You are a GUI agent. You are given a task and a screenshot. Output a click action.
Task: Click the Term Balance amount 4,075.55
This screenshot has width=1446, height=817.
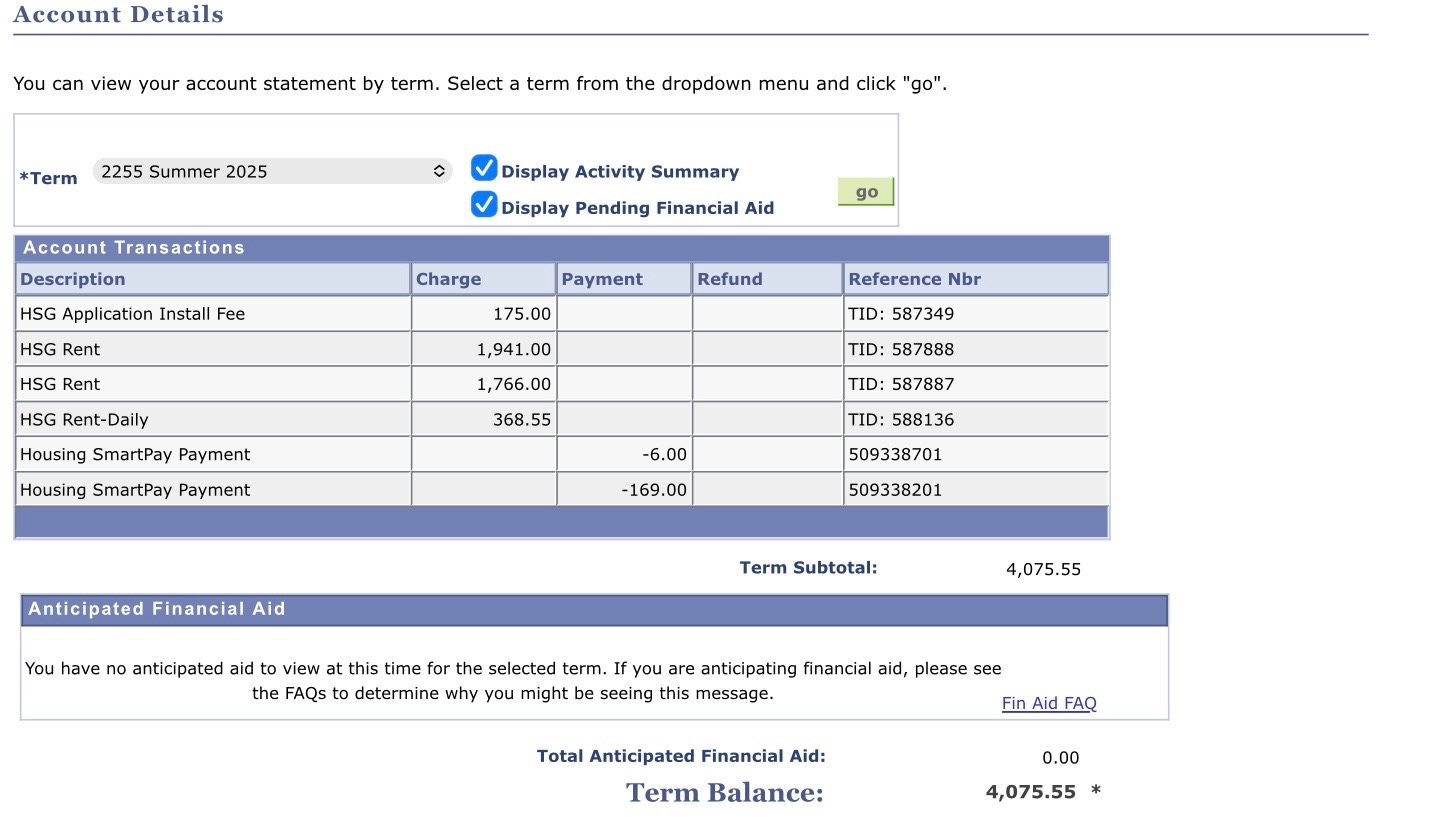(x=1031, y=792)
